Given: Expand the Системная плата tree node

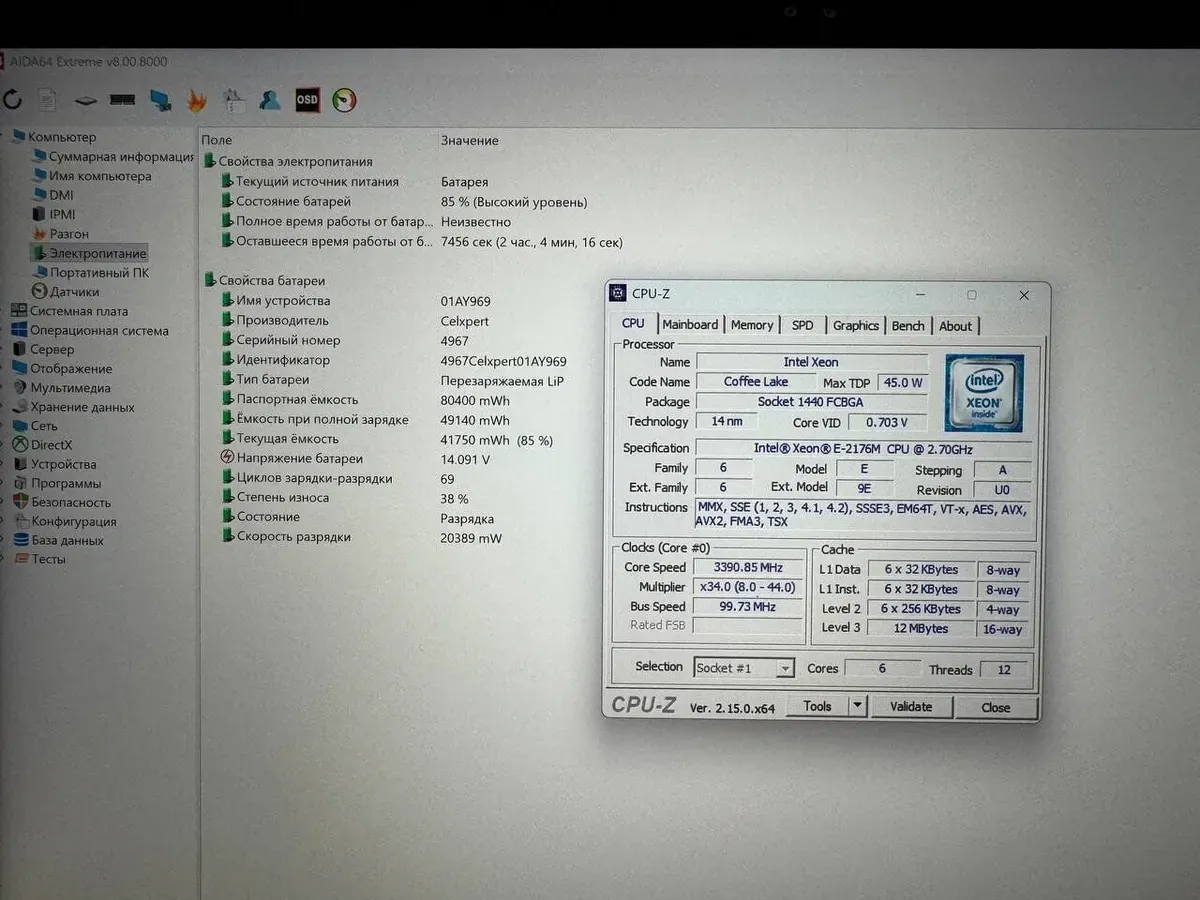Looking at the screenshot, I should pyautogui.click(x=78, y=311).
